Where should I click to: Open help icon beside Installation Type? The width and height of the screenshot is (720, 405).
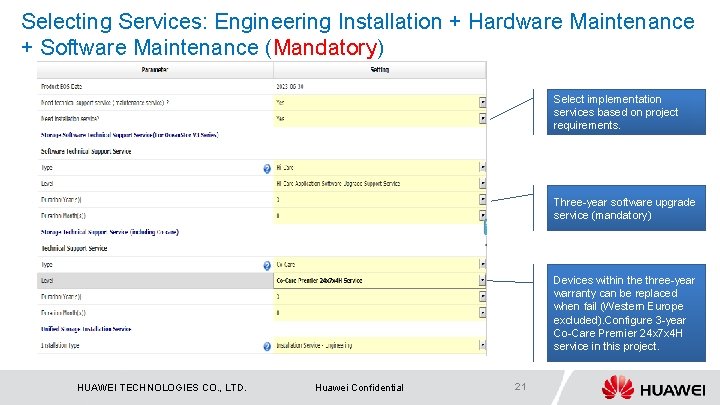coord(267,346)
